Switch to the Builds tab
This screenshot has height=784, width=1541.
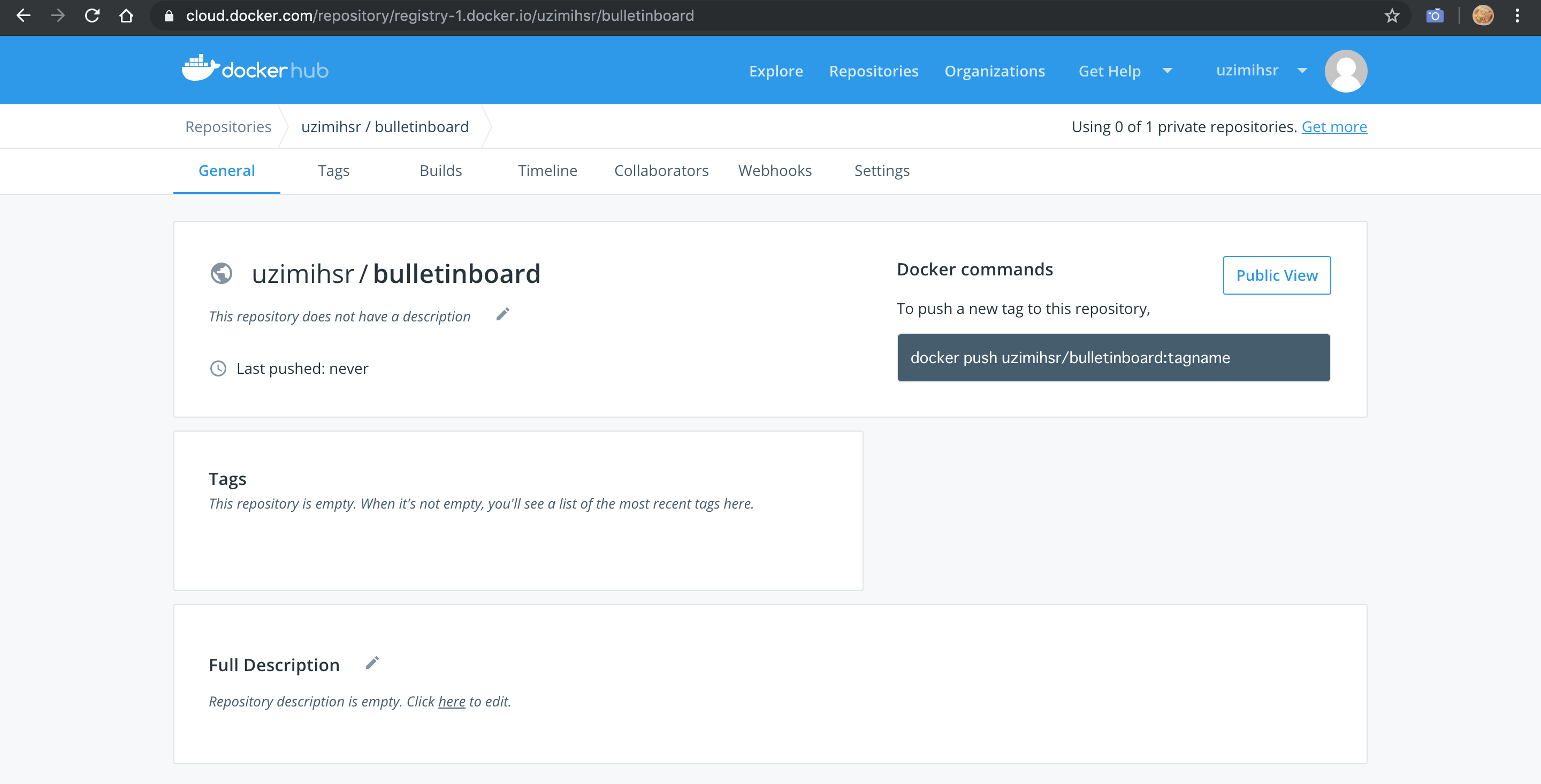(441, 171)
